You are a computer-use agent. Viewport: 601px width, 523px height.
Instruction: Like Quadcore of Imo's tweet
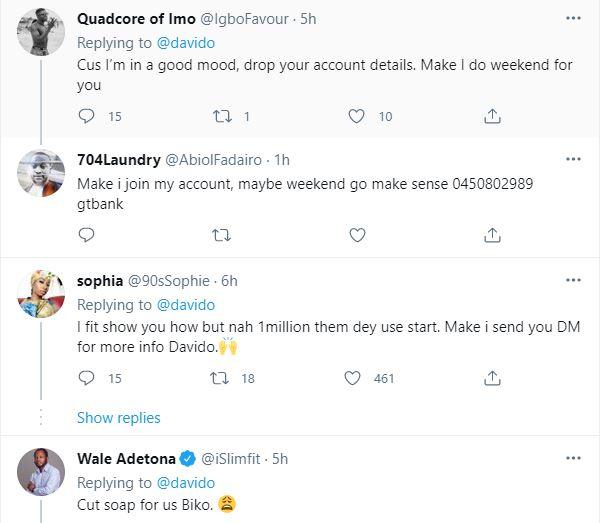[356, 117]
